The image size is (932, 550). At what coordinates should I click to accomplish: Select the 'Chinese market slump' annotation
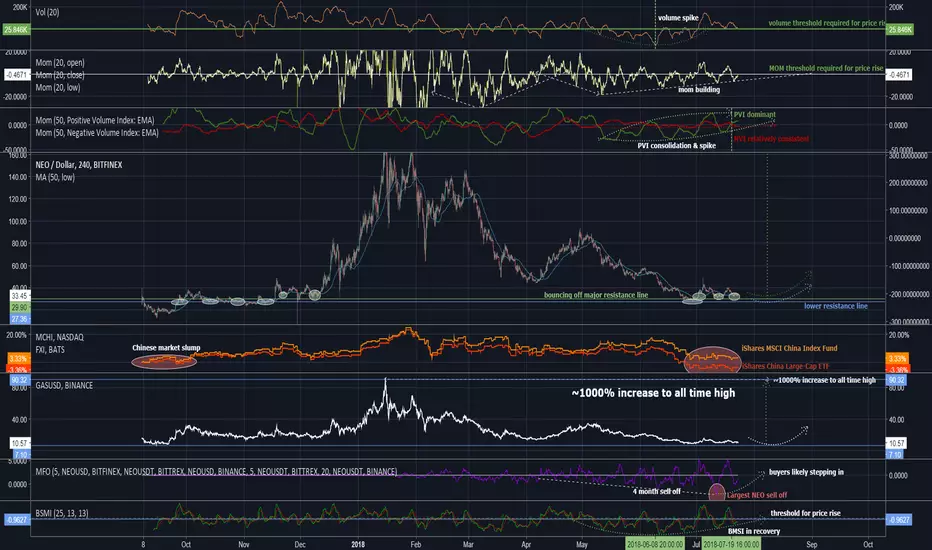coord(166,348)
